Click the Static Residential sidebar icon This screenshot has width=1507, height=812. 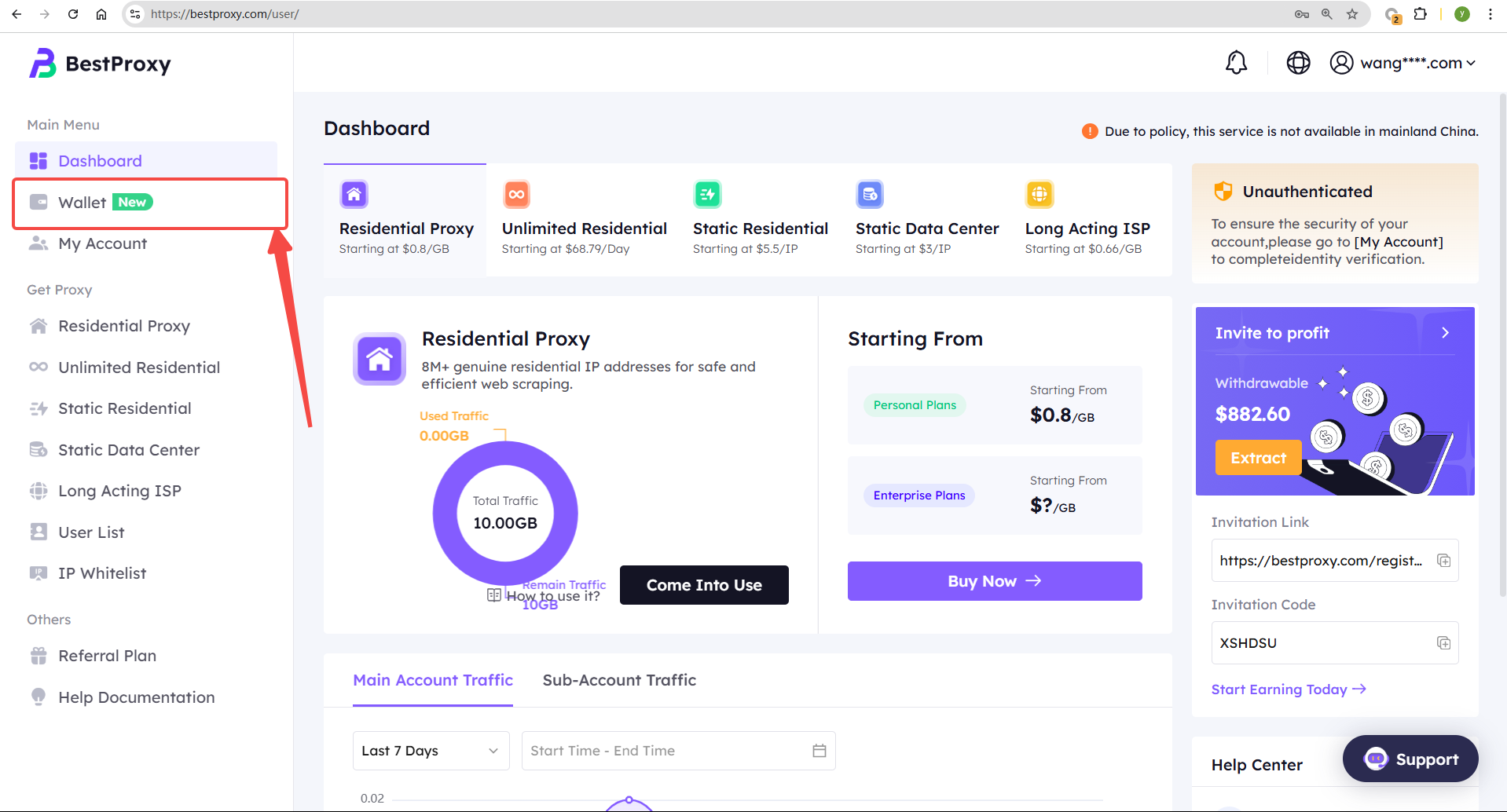click(38, 408)
